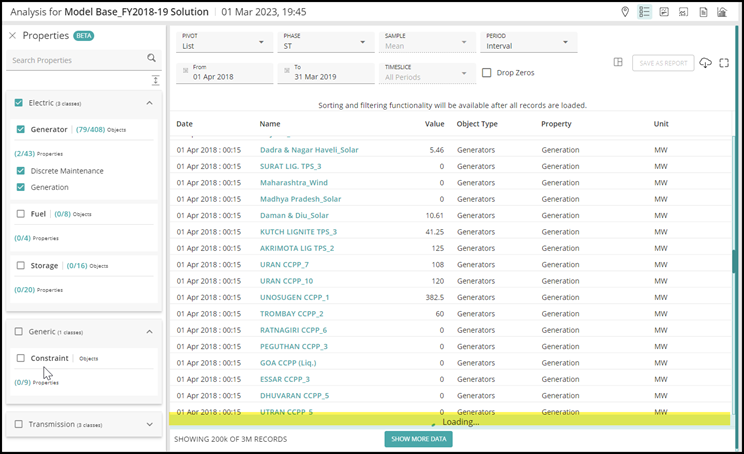Check the Fuel class checkbox

20,213
